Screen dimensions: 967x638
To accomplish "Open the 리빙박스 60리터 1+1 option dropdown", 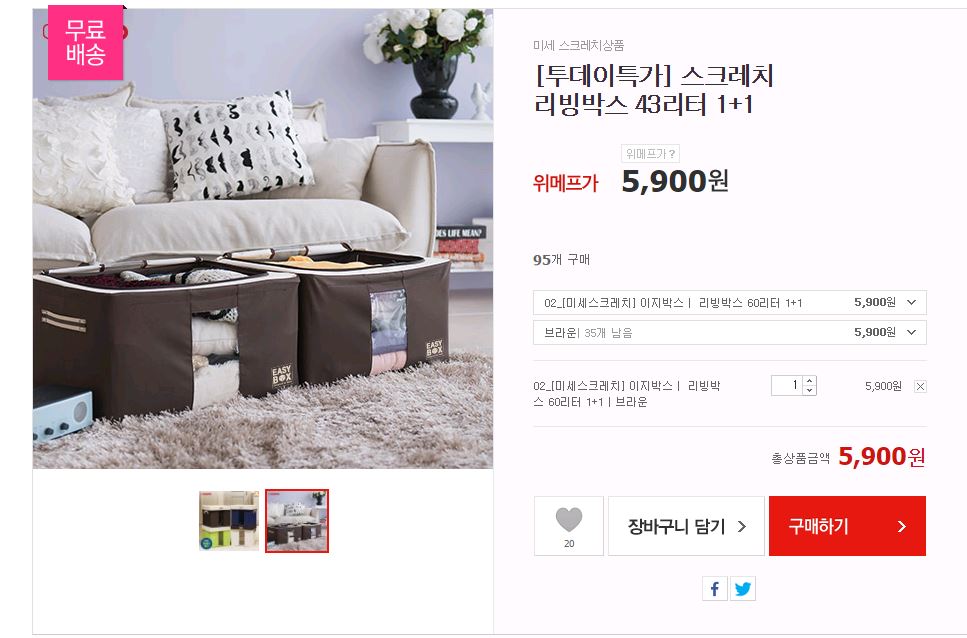I will [730, 303].
